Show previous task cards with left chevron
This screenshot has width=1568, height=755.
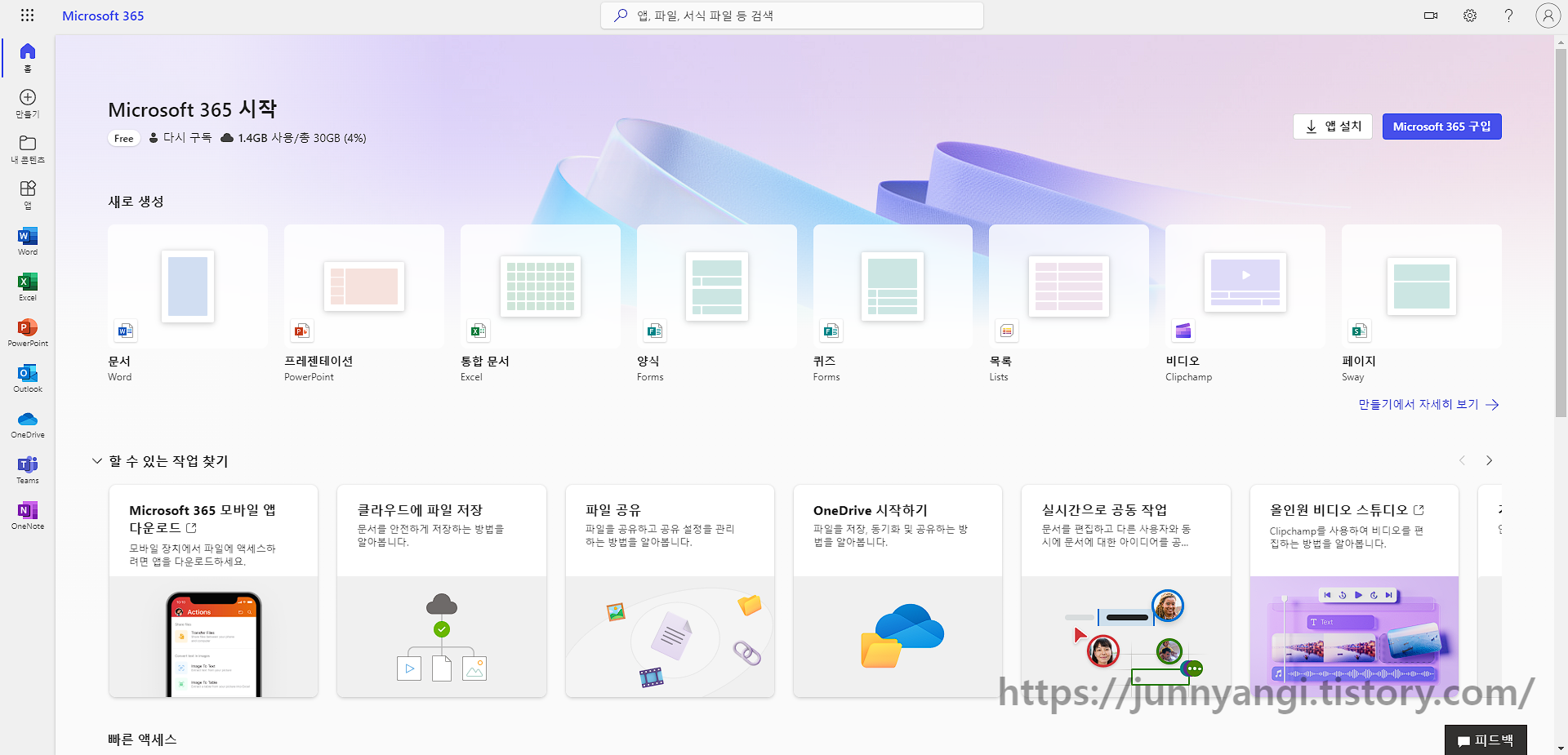[1462, 460]
